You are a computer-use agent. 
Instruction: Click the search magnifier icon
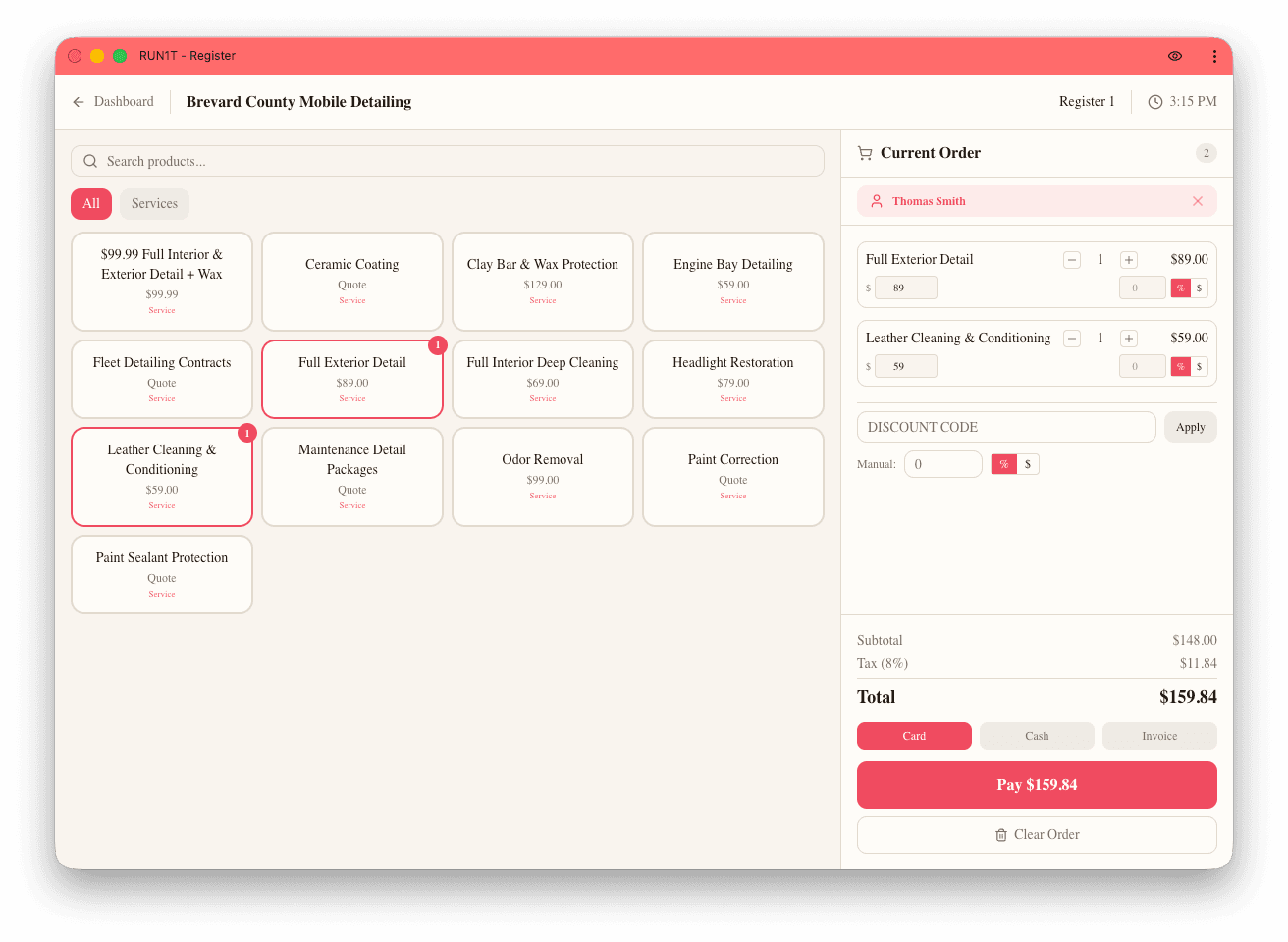coord(90,161)
